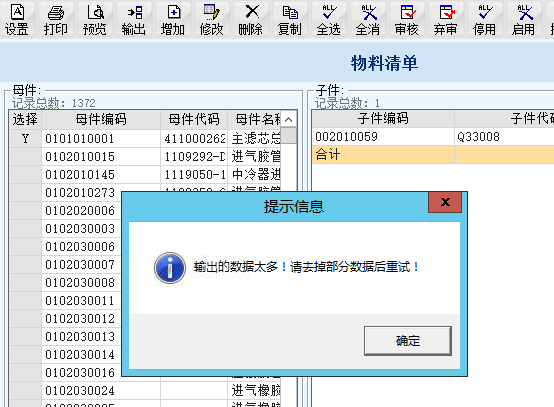Deselect all with 全消 button

coord(368,19)
